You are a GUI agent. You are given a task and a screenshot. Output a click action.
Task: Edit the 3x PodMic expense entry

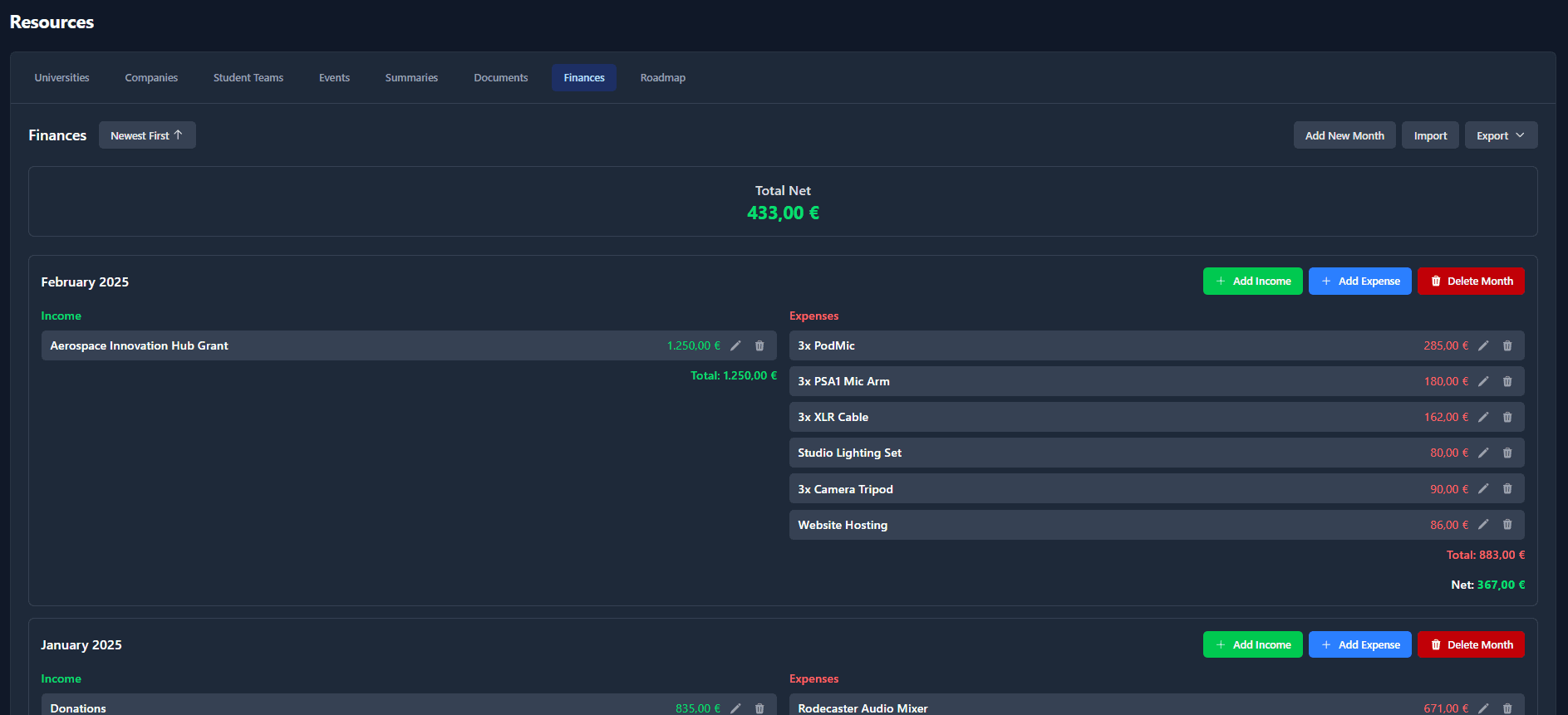pos(1483,345)
